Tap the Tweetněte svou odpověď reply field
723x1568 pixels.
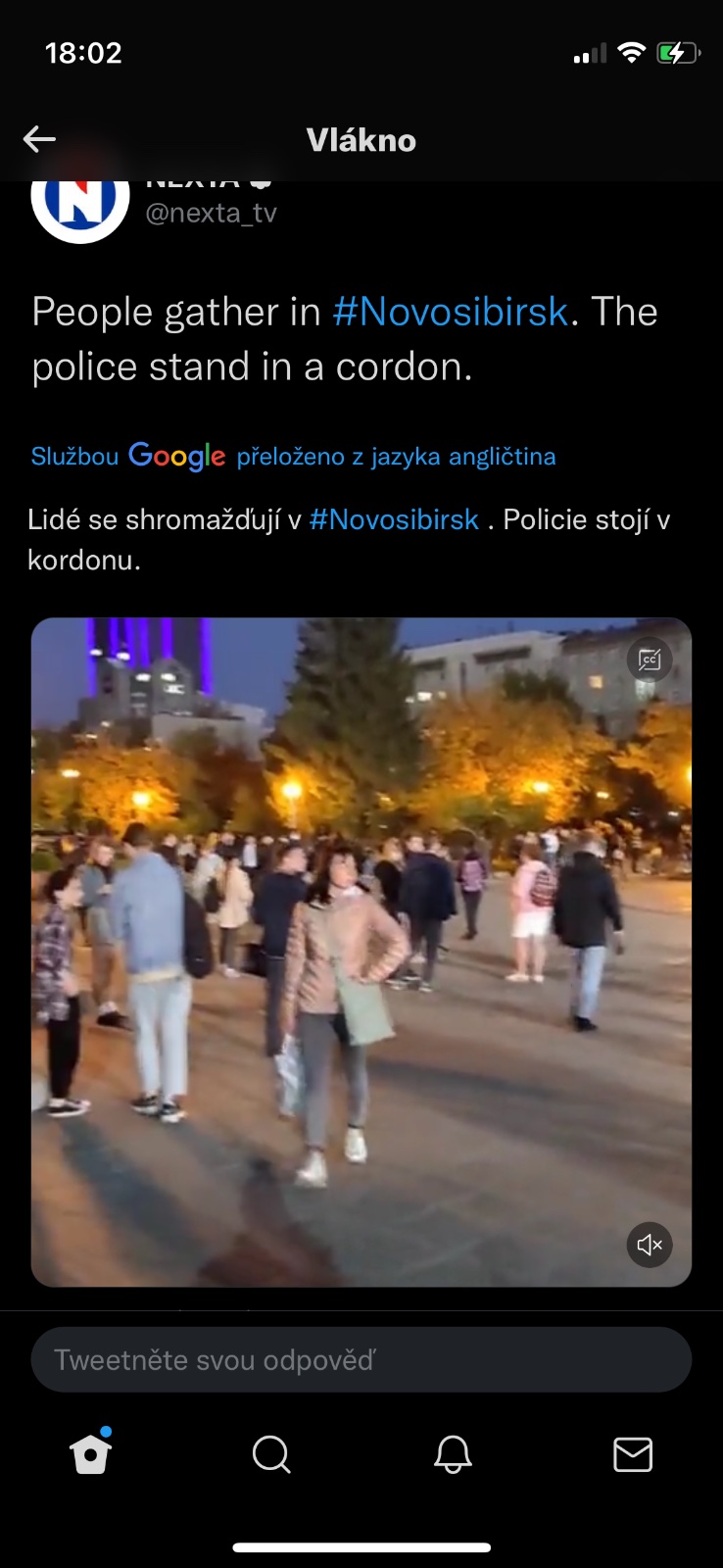pyautogui.click(x=361, y=1359)
